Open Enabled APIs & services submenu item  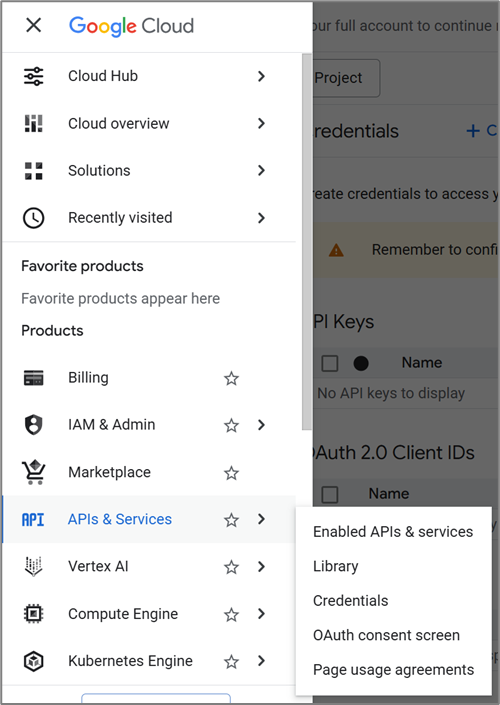click(x=393, y=531)
